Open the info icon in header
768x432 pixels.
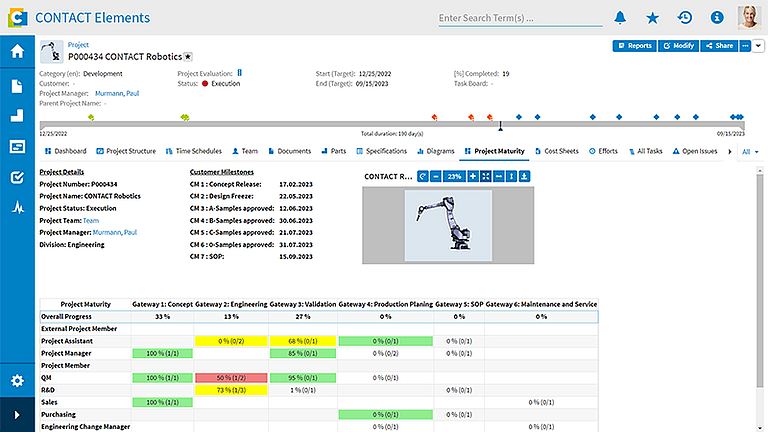click(717, 18)
